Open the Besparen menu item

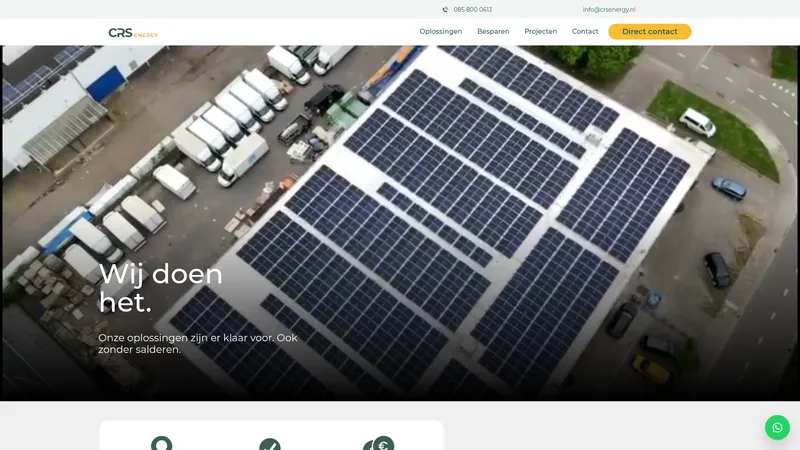point(493,32)
